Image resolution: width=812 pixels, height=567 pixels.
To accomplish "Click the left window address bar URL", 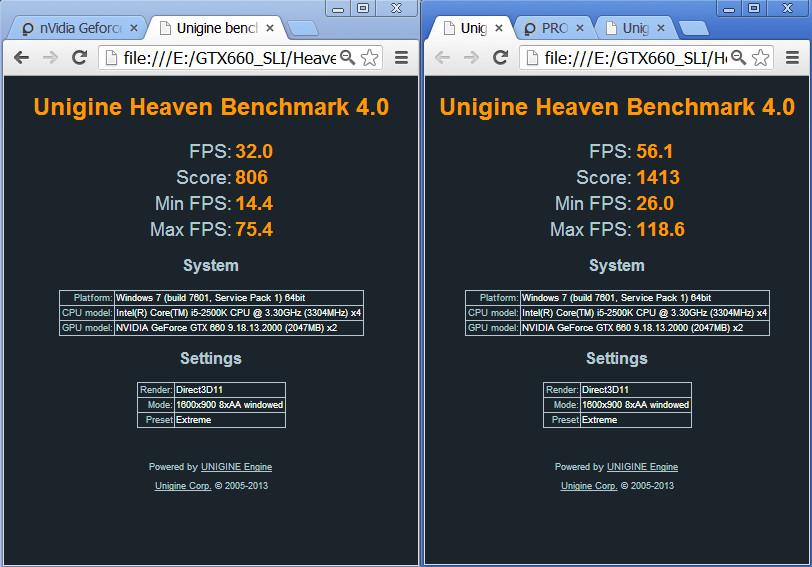I will click(229, 58).
